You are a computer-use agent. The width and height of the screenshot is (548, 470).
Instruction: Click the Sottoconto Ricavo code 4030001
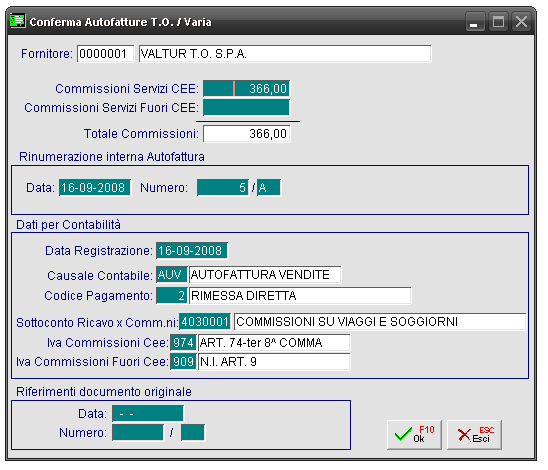pos(205,321)
